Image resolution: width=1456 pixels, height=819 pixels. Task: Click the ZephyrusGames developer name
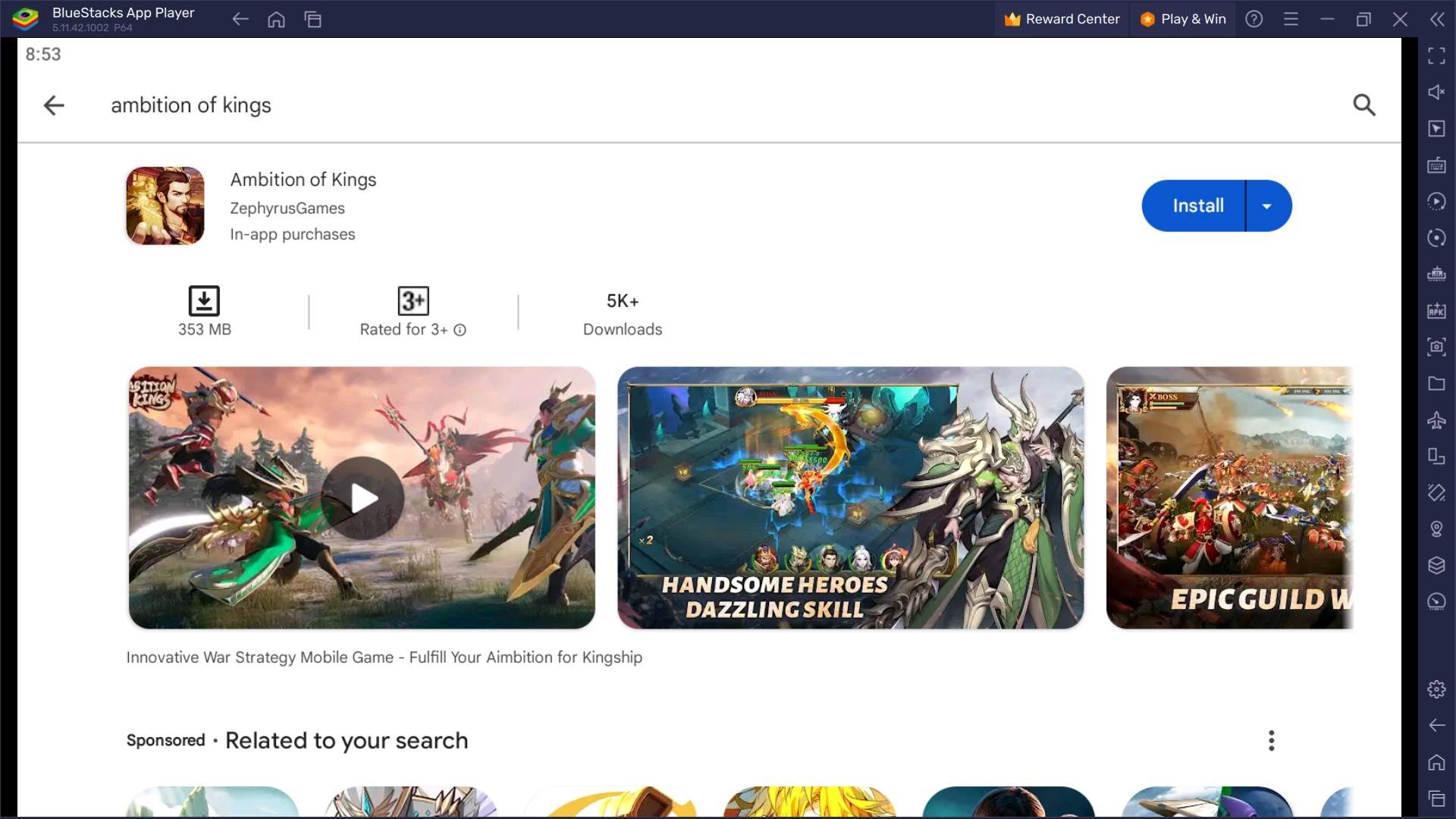287,208
